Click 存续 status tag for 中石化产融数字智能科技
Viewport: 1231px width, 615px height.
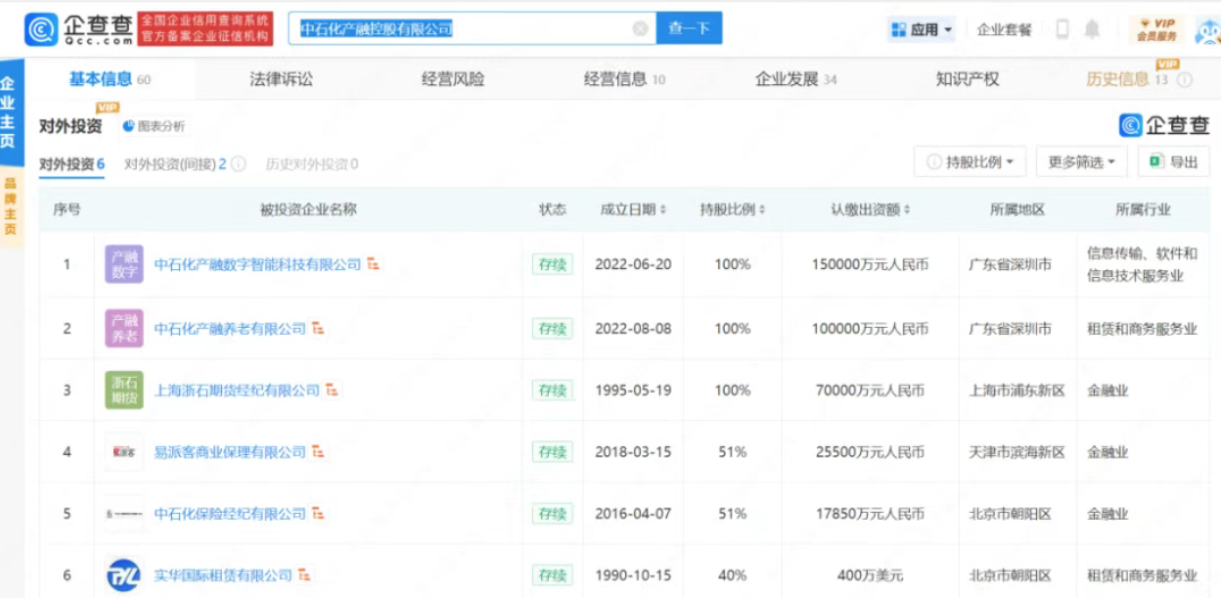(x=552, y=265)
